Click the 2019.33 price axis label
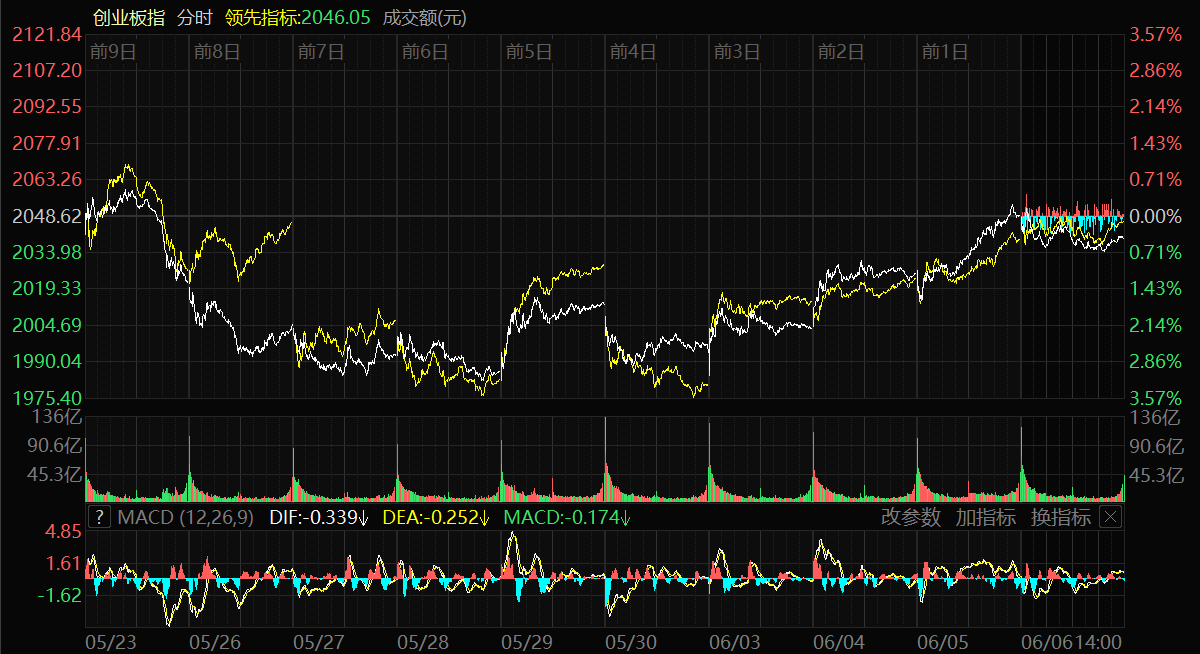This screenshot has height=654, width=1200. [x=47, y=288]
